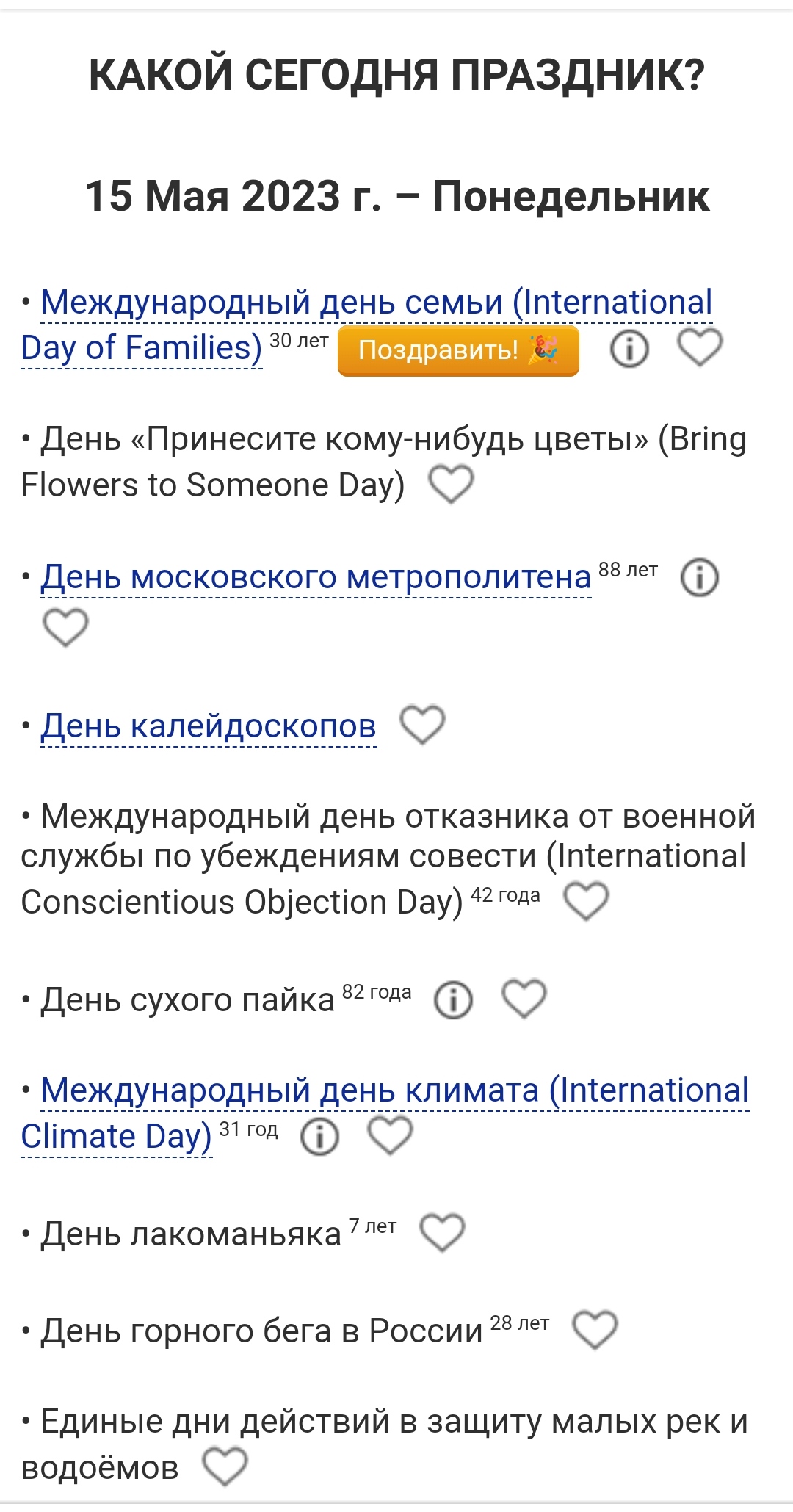Show info for День сухого пайка
Screen dimensions: 793x1512
[453, 1000]
